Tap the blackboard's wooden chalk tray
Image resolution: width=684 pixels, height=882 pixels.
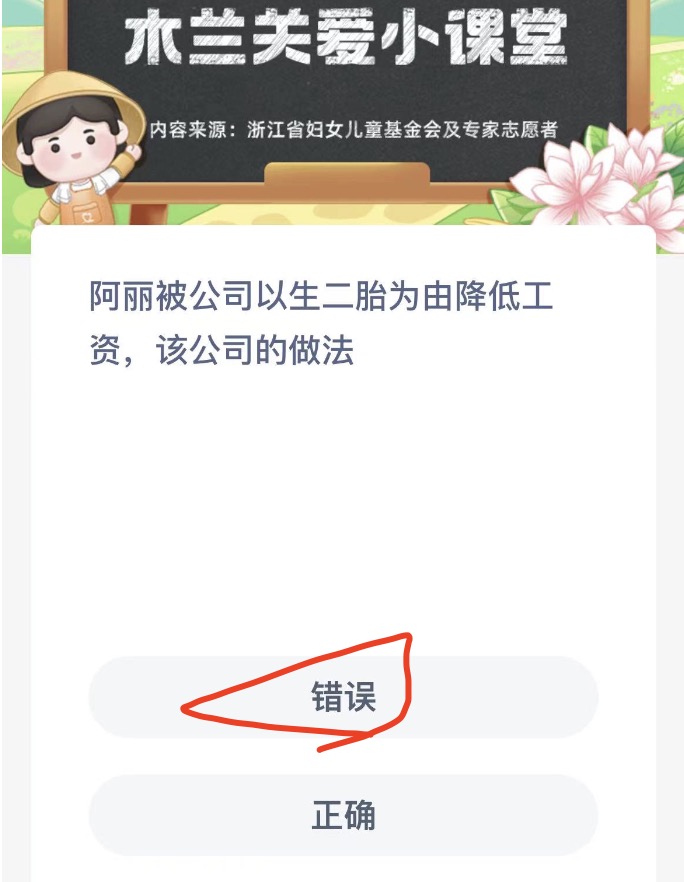(x=346, y=174)
